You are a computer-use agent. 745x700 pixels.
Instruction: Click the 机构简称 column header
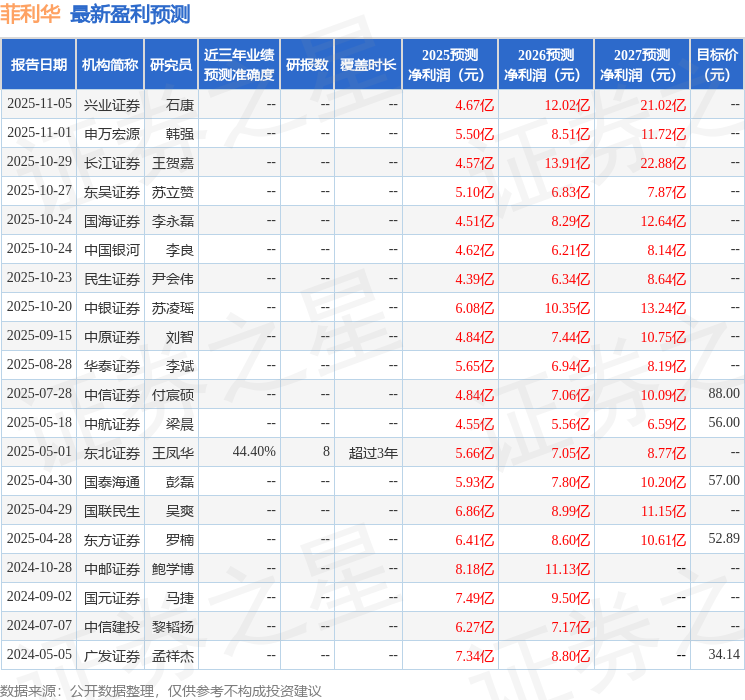coord(110,65)
